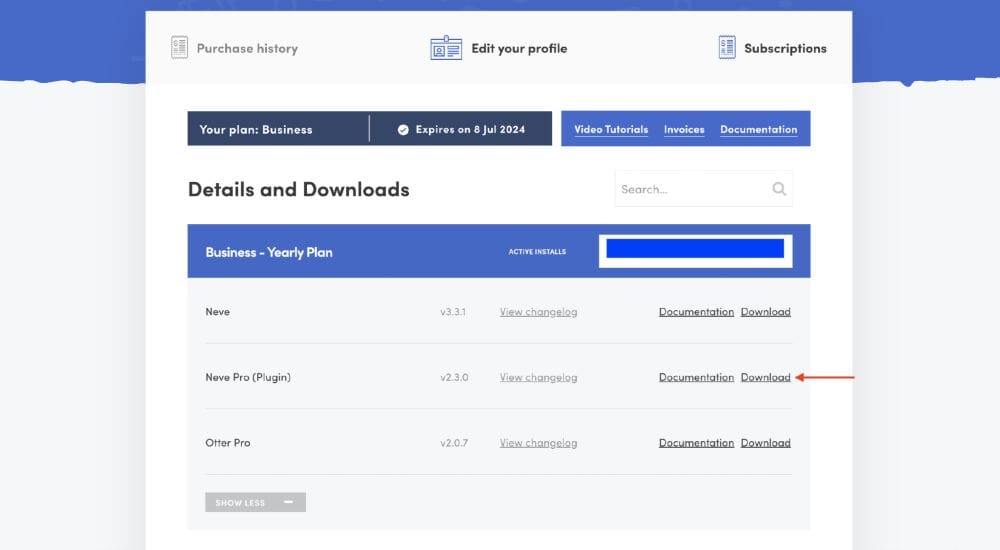1000x550 pixels.
Task: Click 'Expires on 8 Jul 2024' text
Action: (x=470, y=130)
